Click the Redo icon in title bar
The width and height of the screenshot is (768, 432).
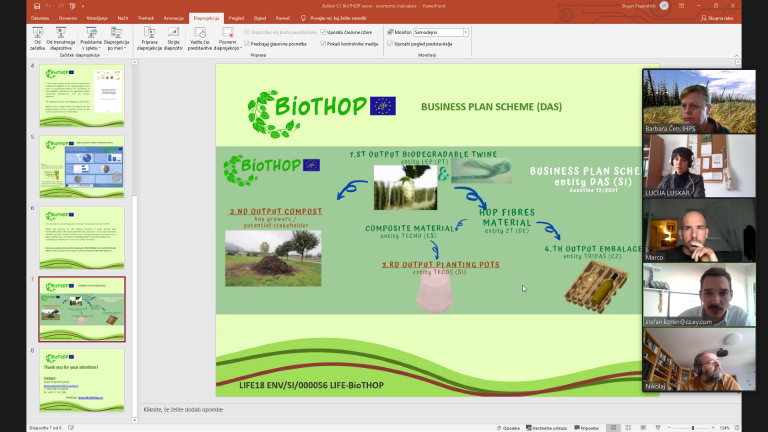(x=61, y=6)
